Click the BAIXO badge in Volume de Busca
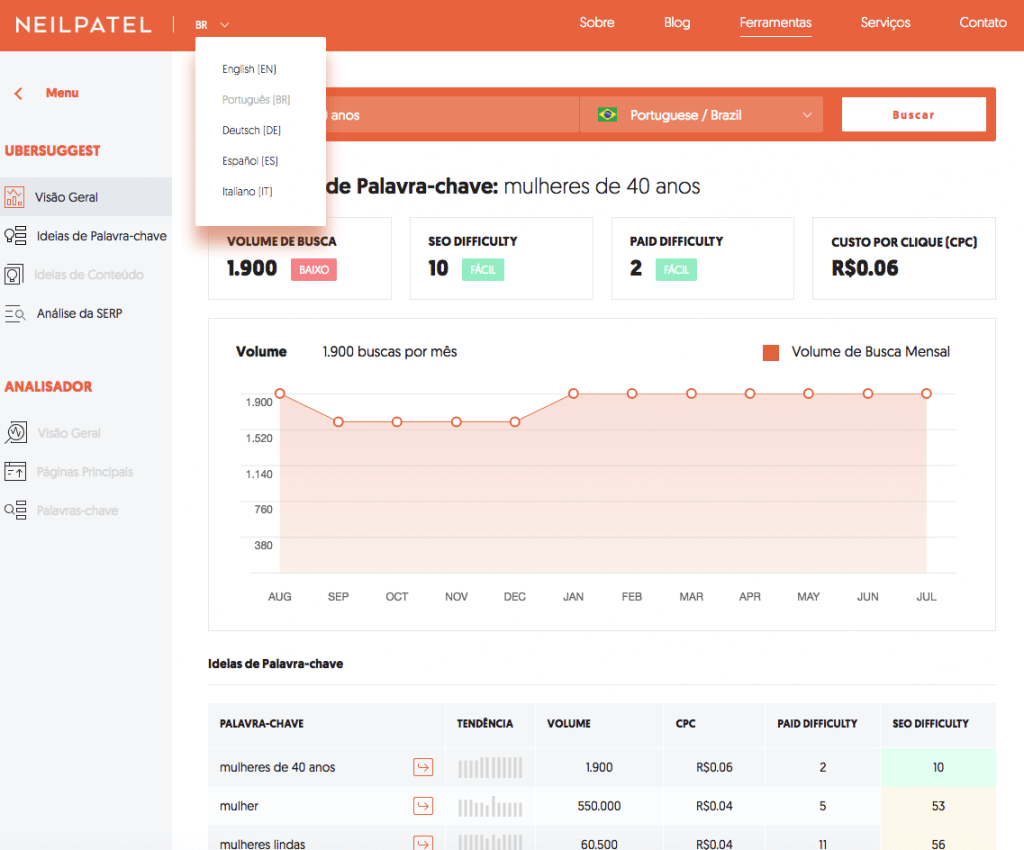This screenshot has height=850, width=1024. tap(313, 270)
